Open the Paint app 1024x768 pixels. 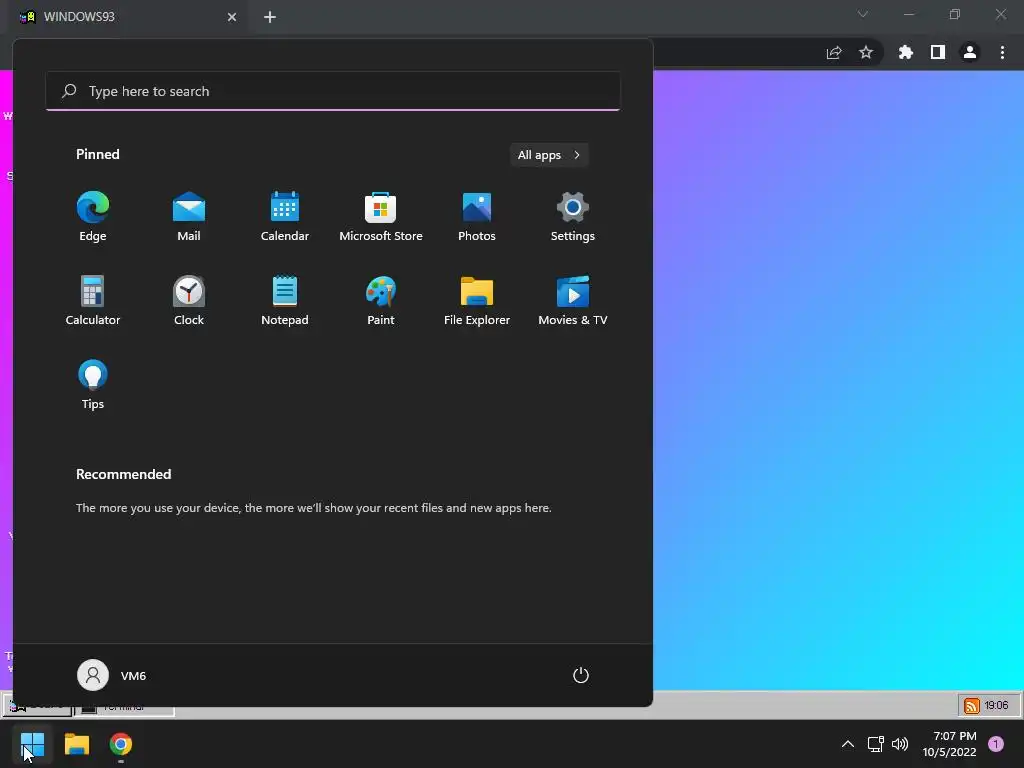point(381,300)
